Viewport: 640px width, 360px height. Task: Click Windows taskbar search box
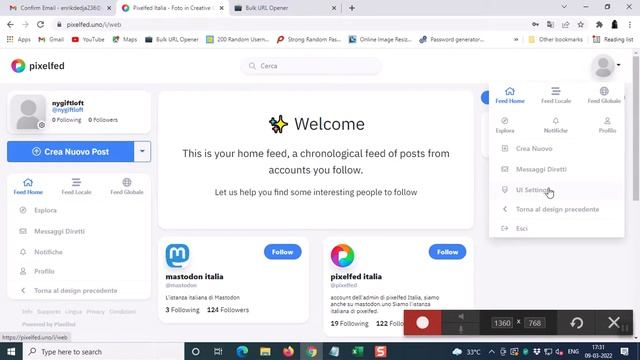click(104, 351)
